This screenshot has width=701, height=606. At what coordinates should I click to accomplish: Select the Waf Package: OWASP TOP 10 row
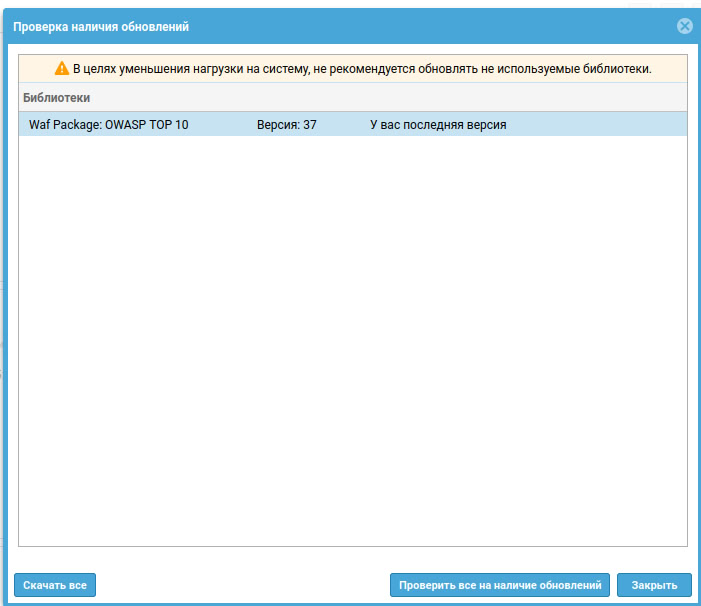click(x=108, y=125)
